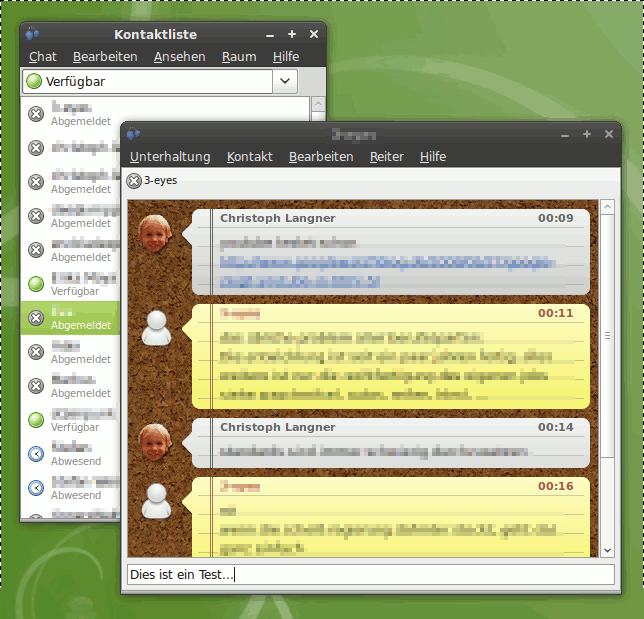The image size is (644, 619).
Task: Open the blurred link in 00:09 message
Action: pos(386,272)
